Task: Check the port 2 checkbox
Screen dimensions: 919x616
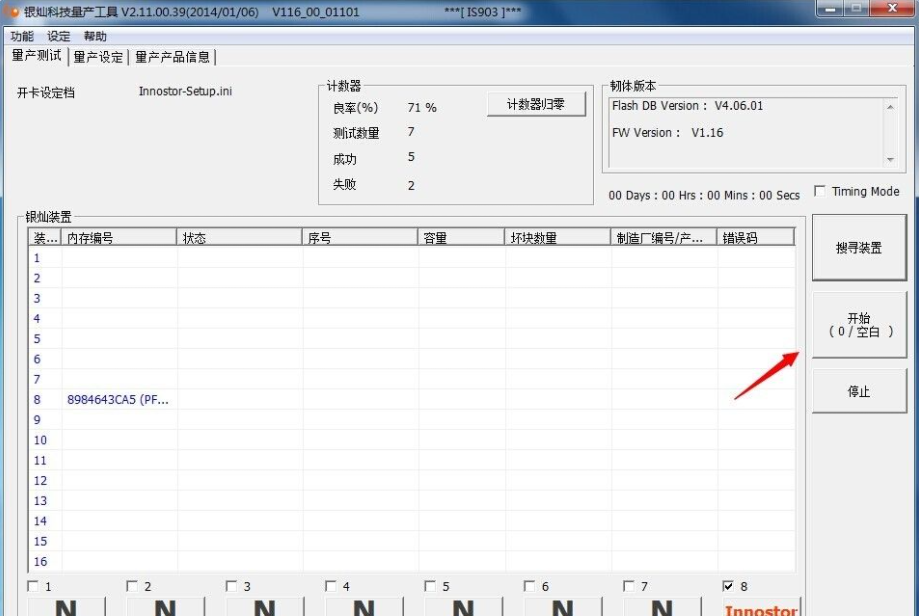Action: (x=133, y=586)
